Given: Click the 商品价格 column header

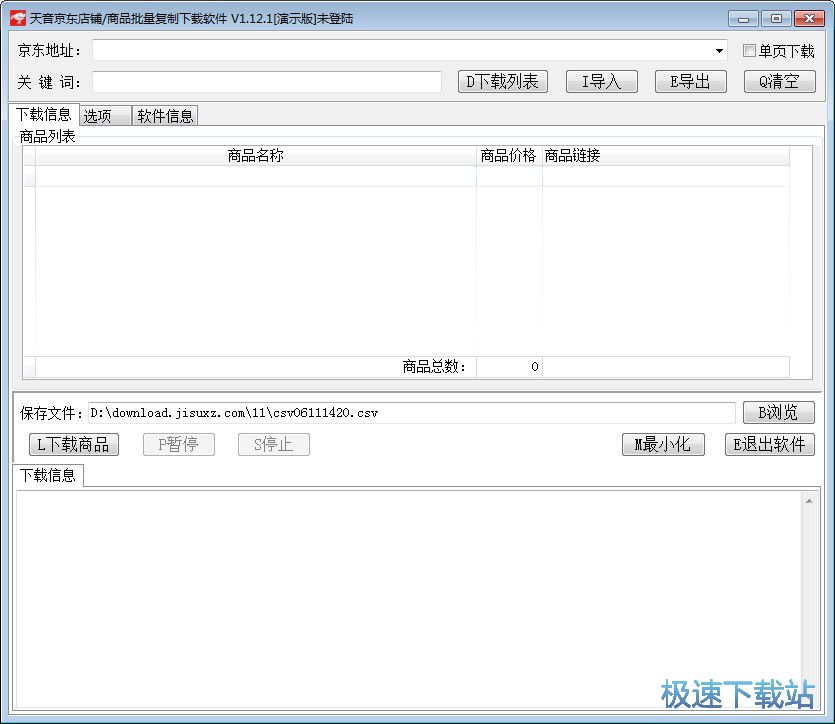Looking at the screenshot, I should point(508,155).
